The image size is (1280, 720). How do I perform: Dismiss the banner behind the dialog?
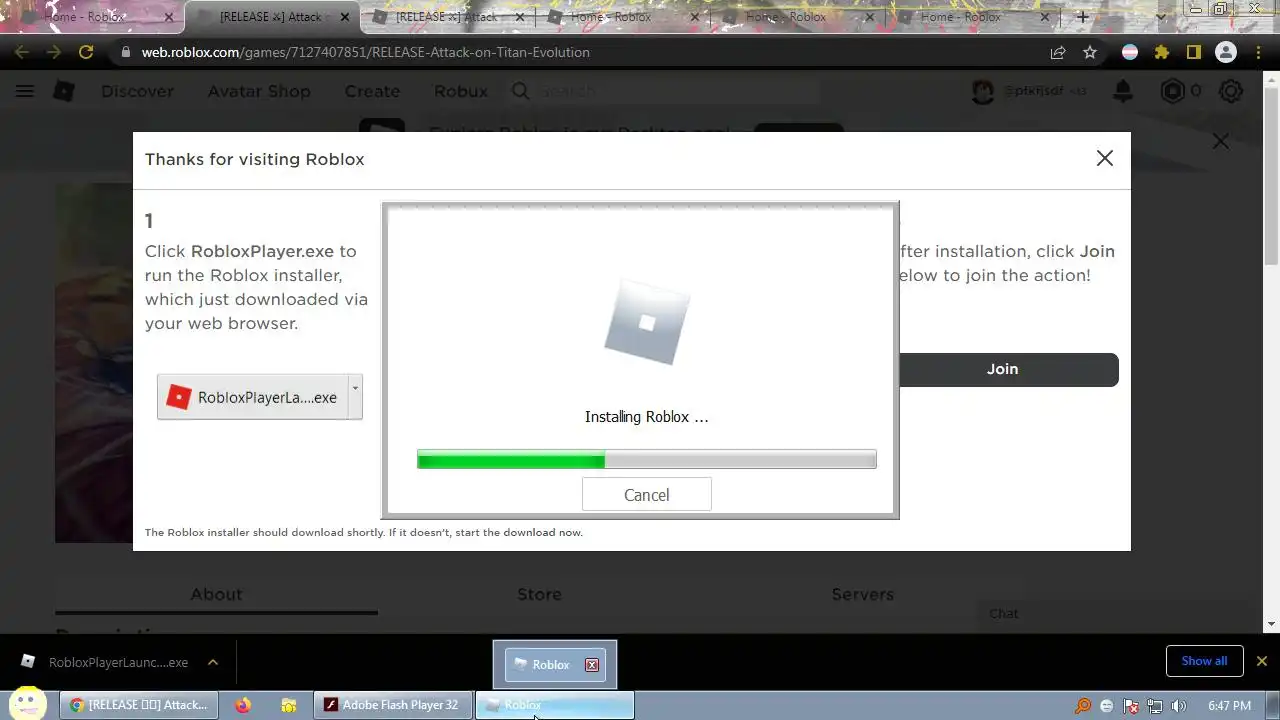click(x=1221, y=141)
